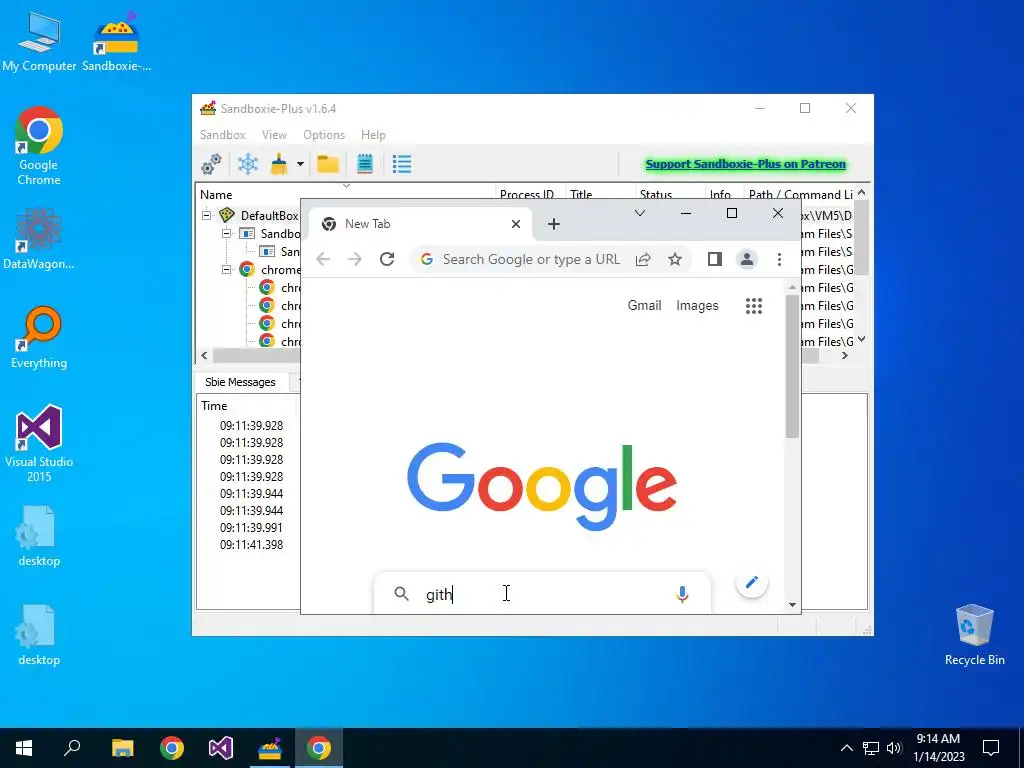Open Chrome tab search chevron
Image resolution: width=1024 pixels, height=768 pixels.
click(x=640, y=213)
